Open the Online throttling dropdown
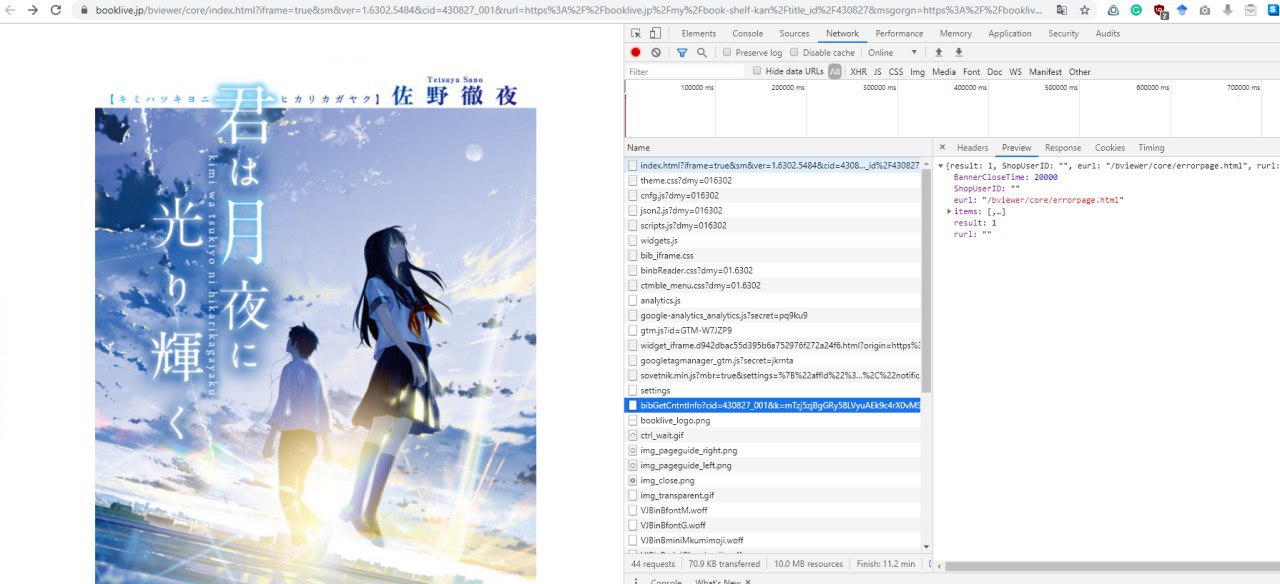This screenshot has width=1280, height=584. click(893, 52)
